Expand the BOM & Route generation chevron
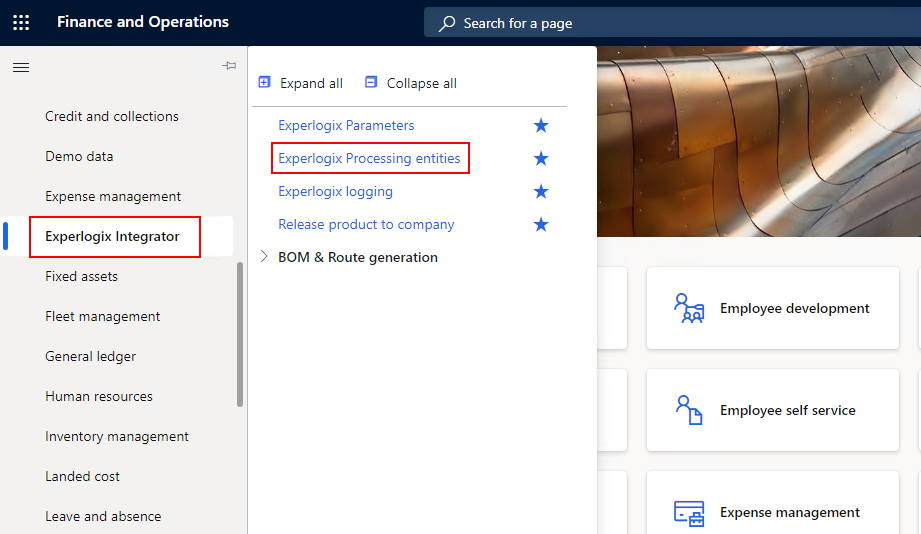 (x=264, y=257)
